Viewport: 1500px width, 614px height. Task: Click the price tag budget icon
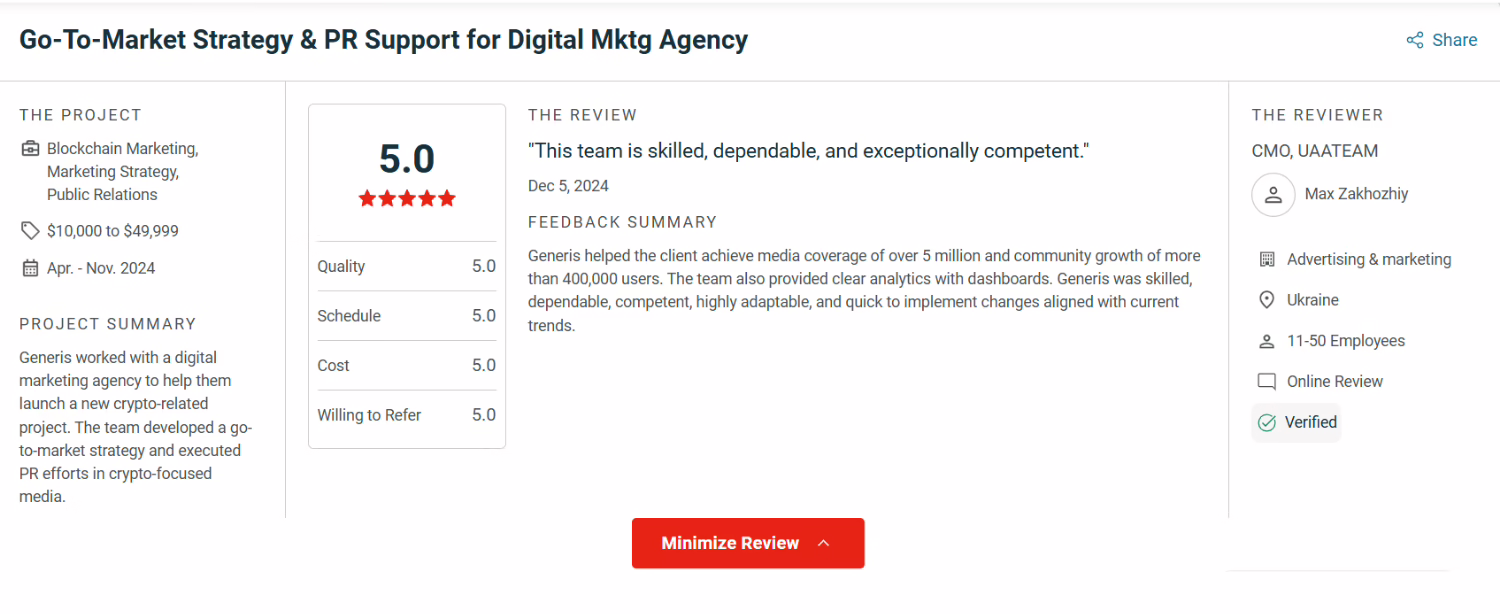[x=30, y=231]
